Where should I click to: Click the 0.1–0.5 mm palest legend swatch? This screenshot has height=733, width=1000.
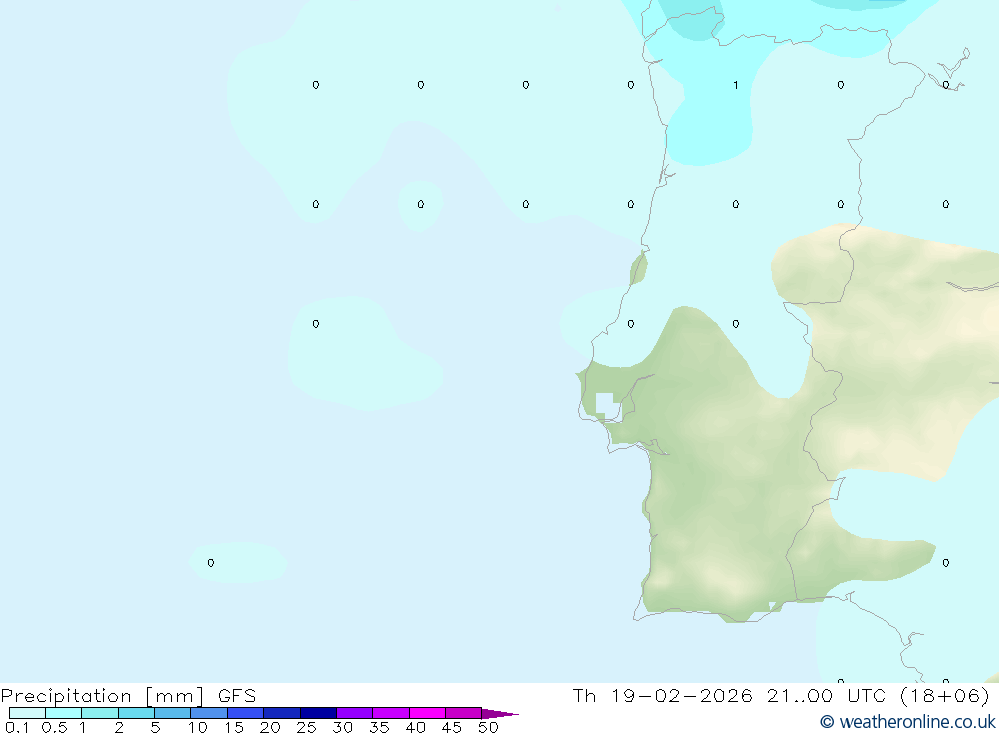coord(27,713)
